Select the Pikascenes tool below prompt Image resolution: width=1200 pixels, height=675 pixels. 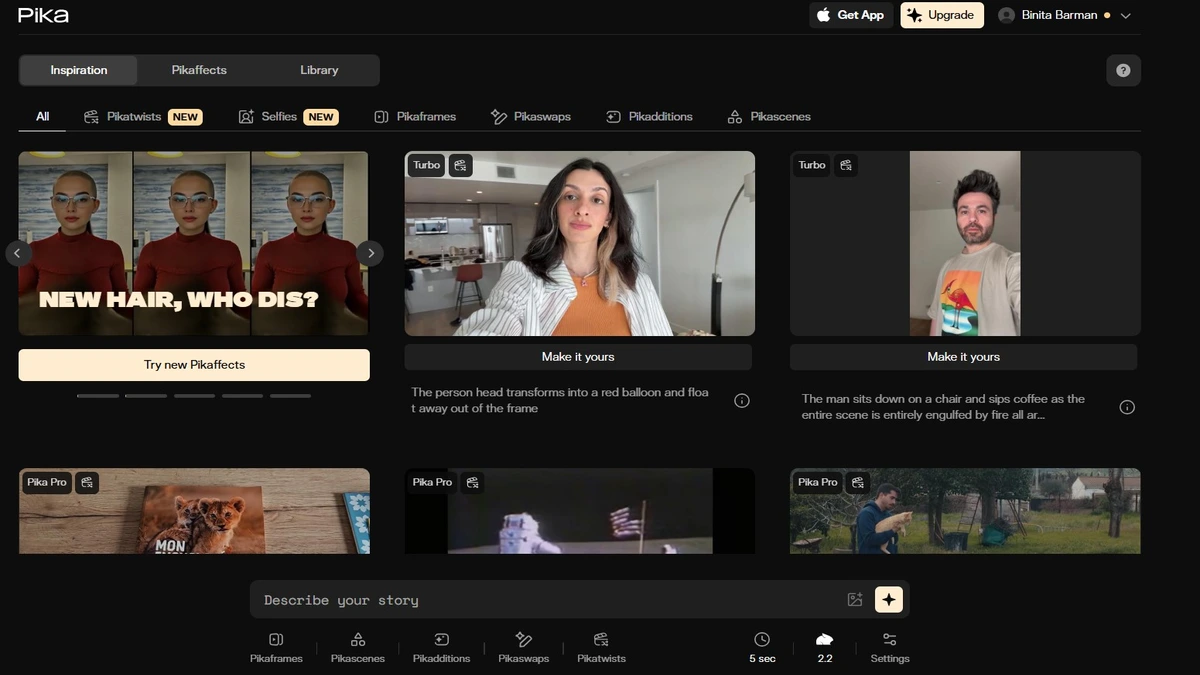357,640
